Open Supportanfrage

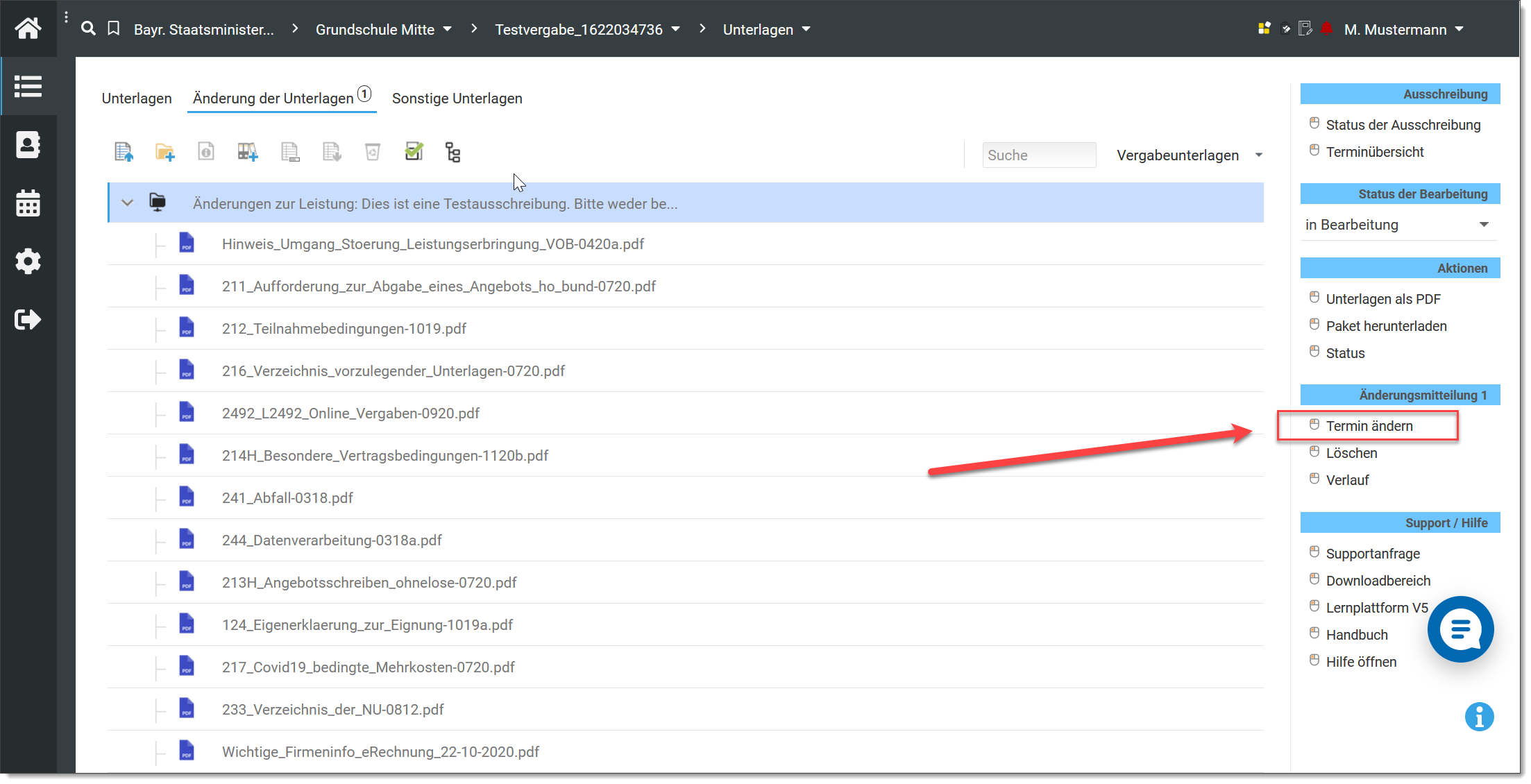tap(1373, 554)
